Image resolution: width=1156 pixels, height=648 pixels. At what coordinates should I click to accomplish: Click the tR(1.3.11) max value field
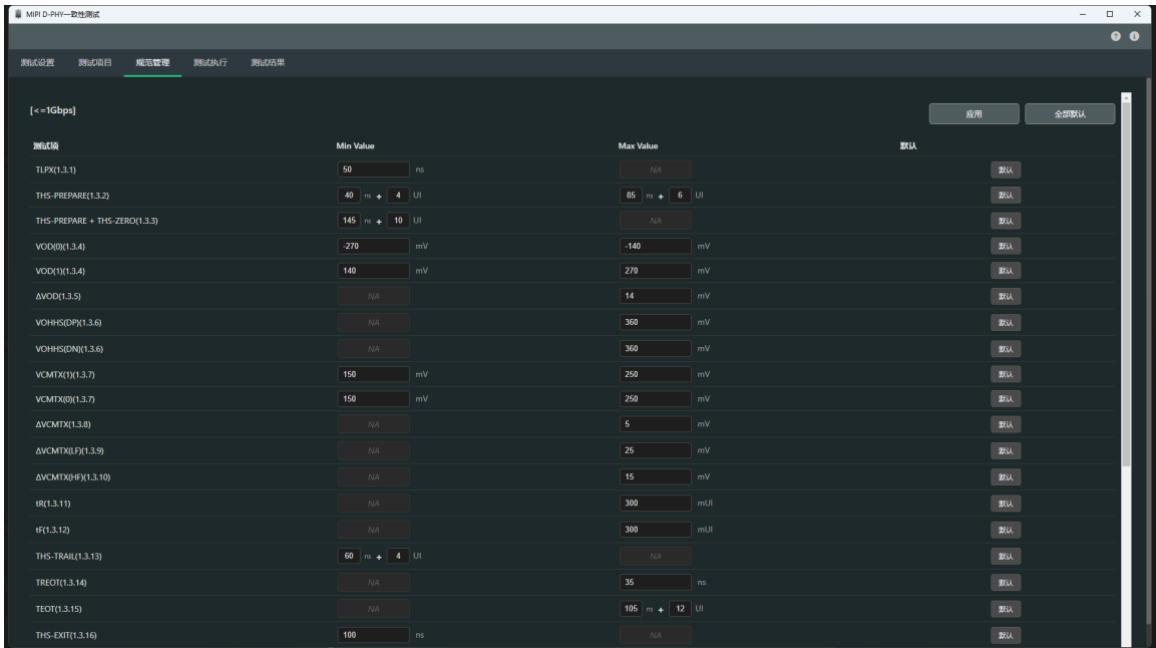(x=655, y=504)
